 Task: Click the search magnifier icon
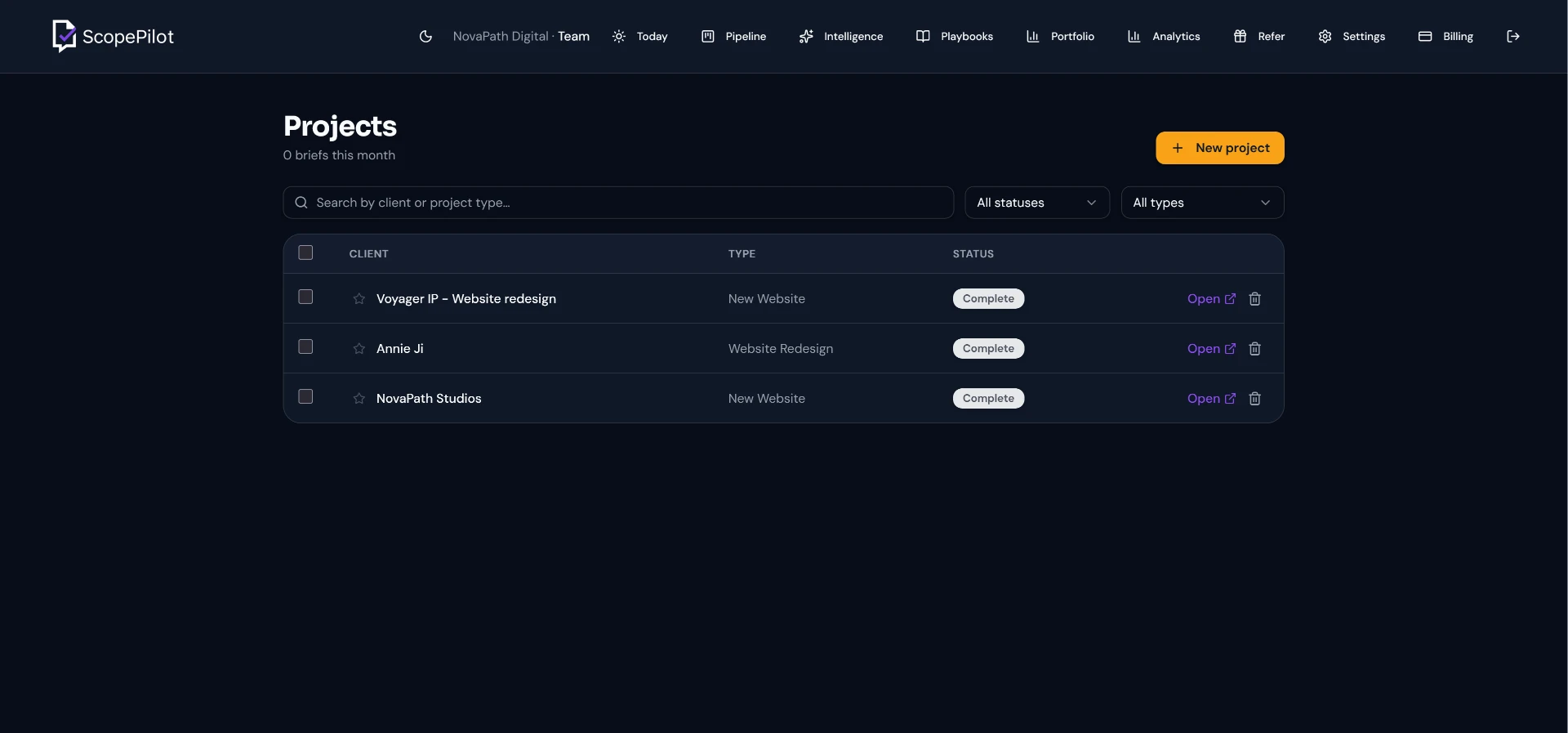click(301, 203)
